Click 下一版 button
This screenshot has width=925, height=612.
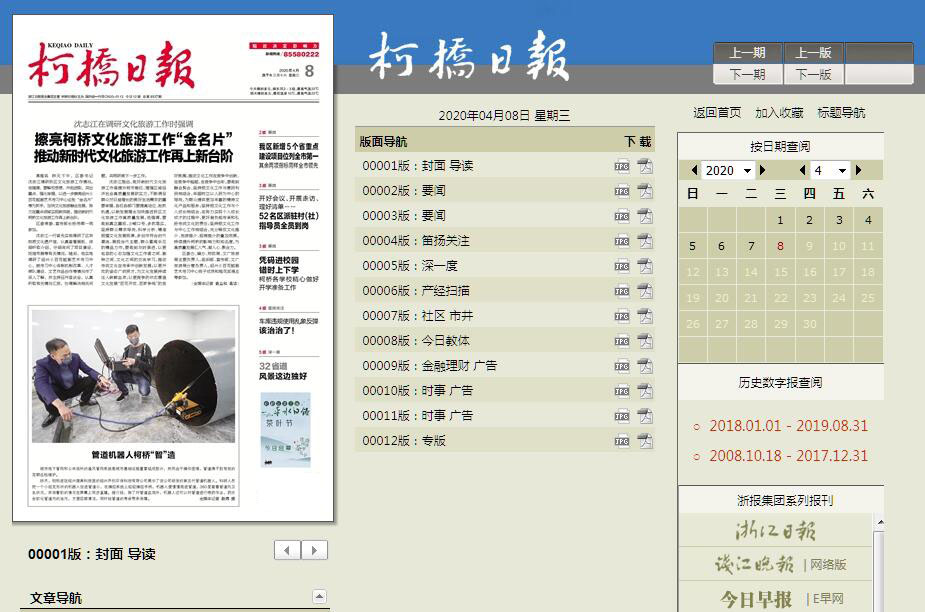[x=813, y=74]
